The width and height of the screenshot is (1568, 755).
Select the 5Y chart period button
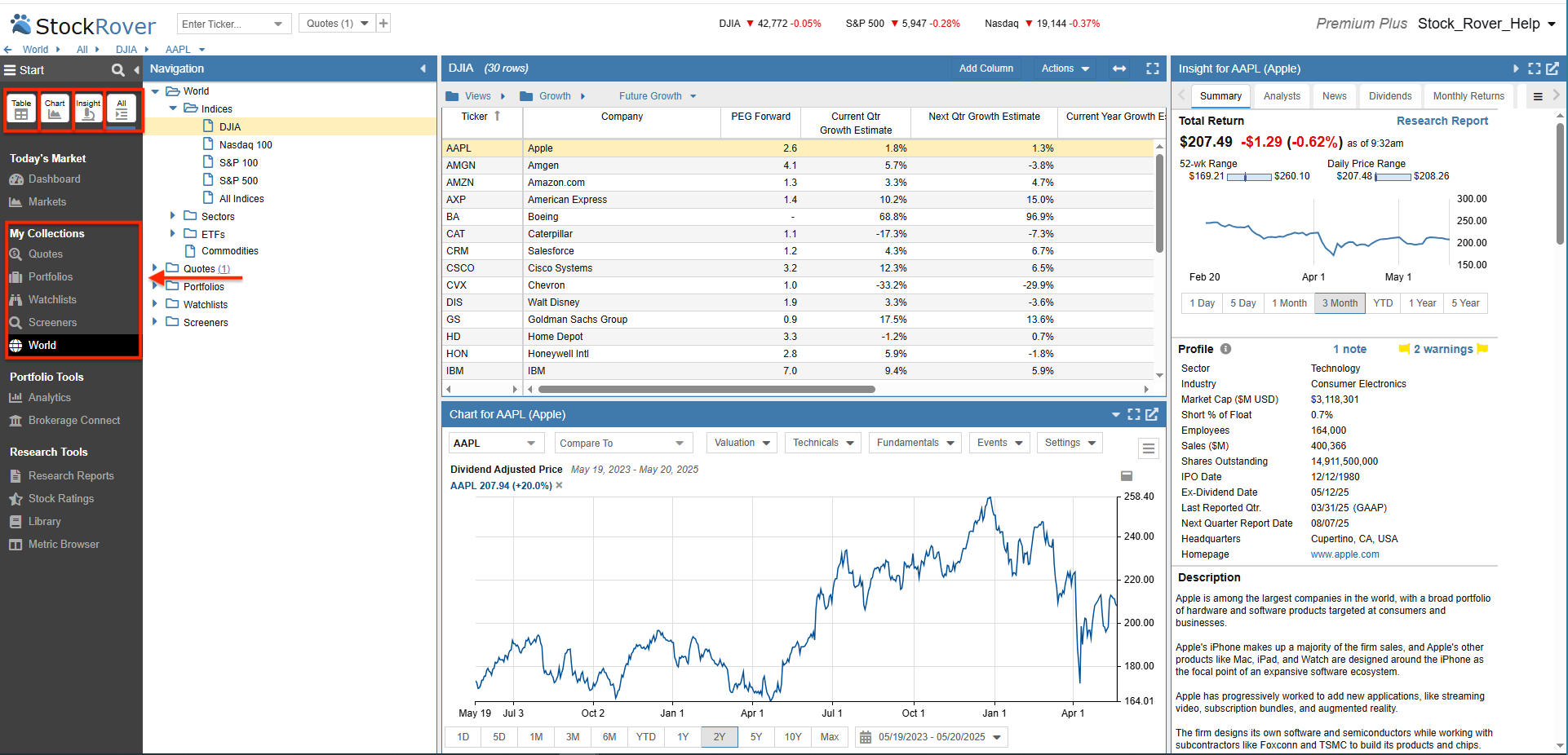tap(755, 737)
